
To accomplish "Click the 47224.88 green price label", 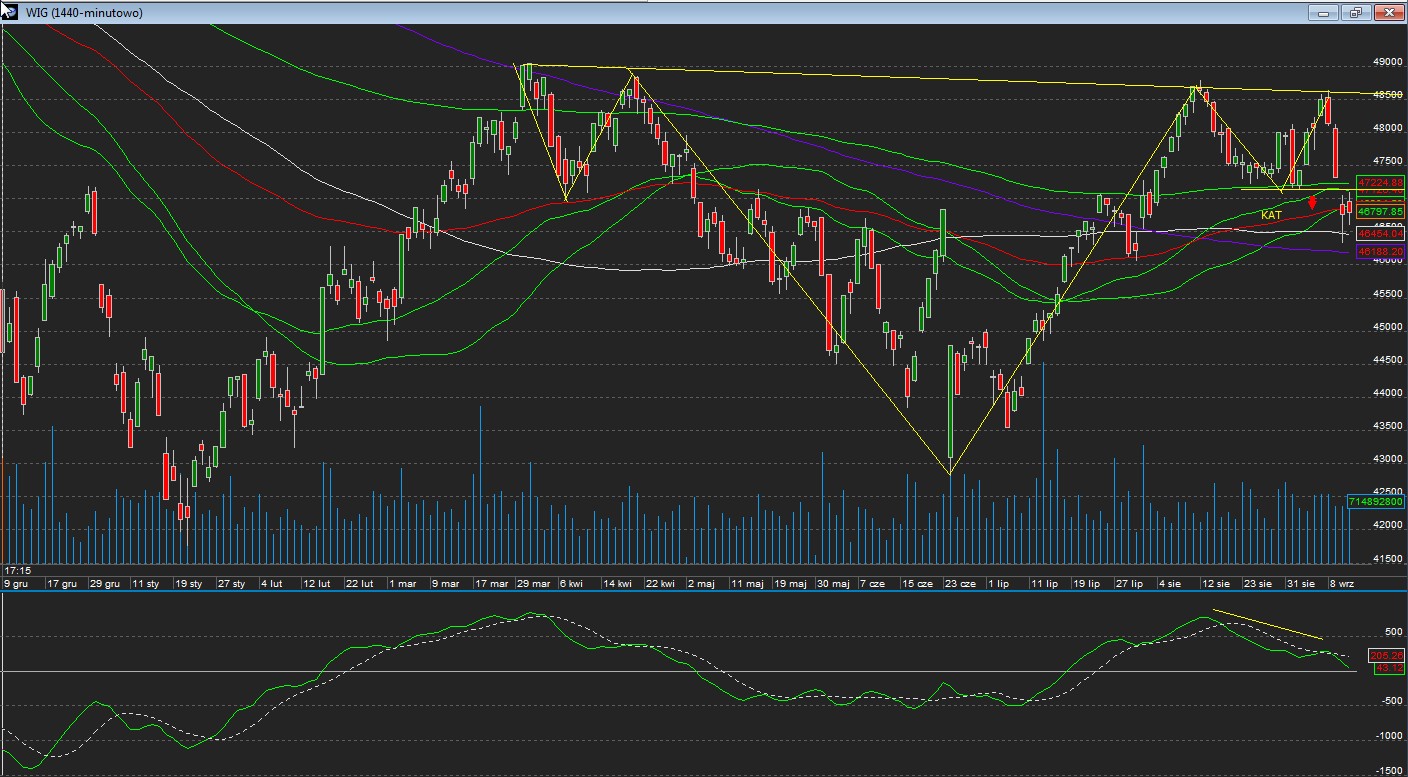I will pyautogui.click(x=1380, y=182).
